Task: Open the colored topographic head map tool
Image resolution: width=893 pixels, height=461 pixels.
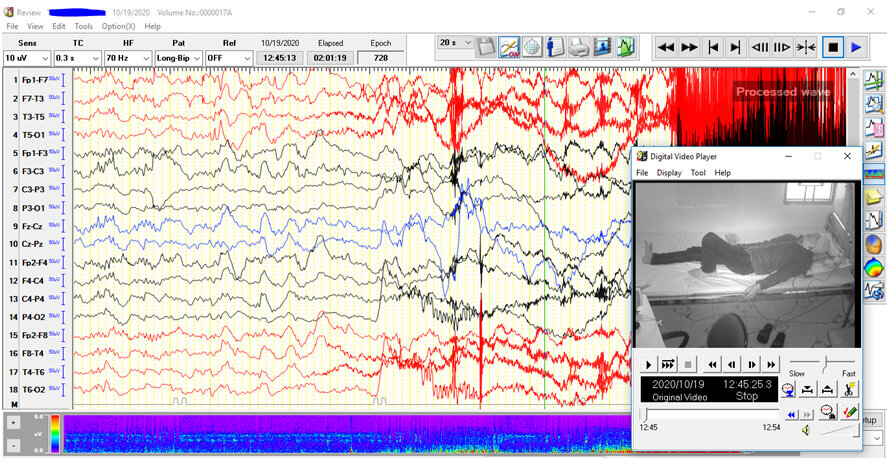Action: click(873, 268)
